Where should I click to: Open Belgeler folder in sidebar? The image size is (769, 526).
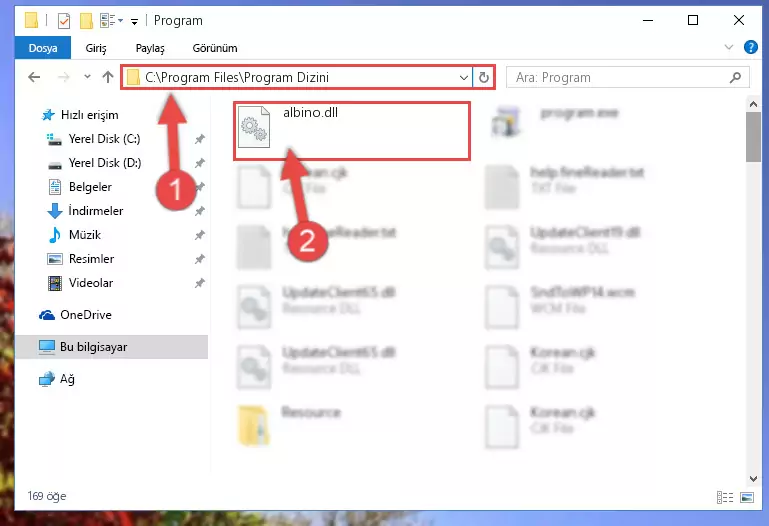pos(90,187)
